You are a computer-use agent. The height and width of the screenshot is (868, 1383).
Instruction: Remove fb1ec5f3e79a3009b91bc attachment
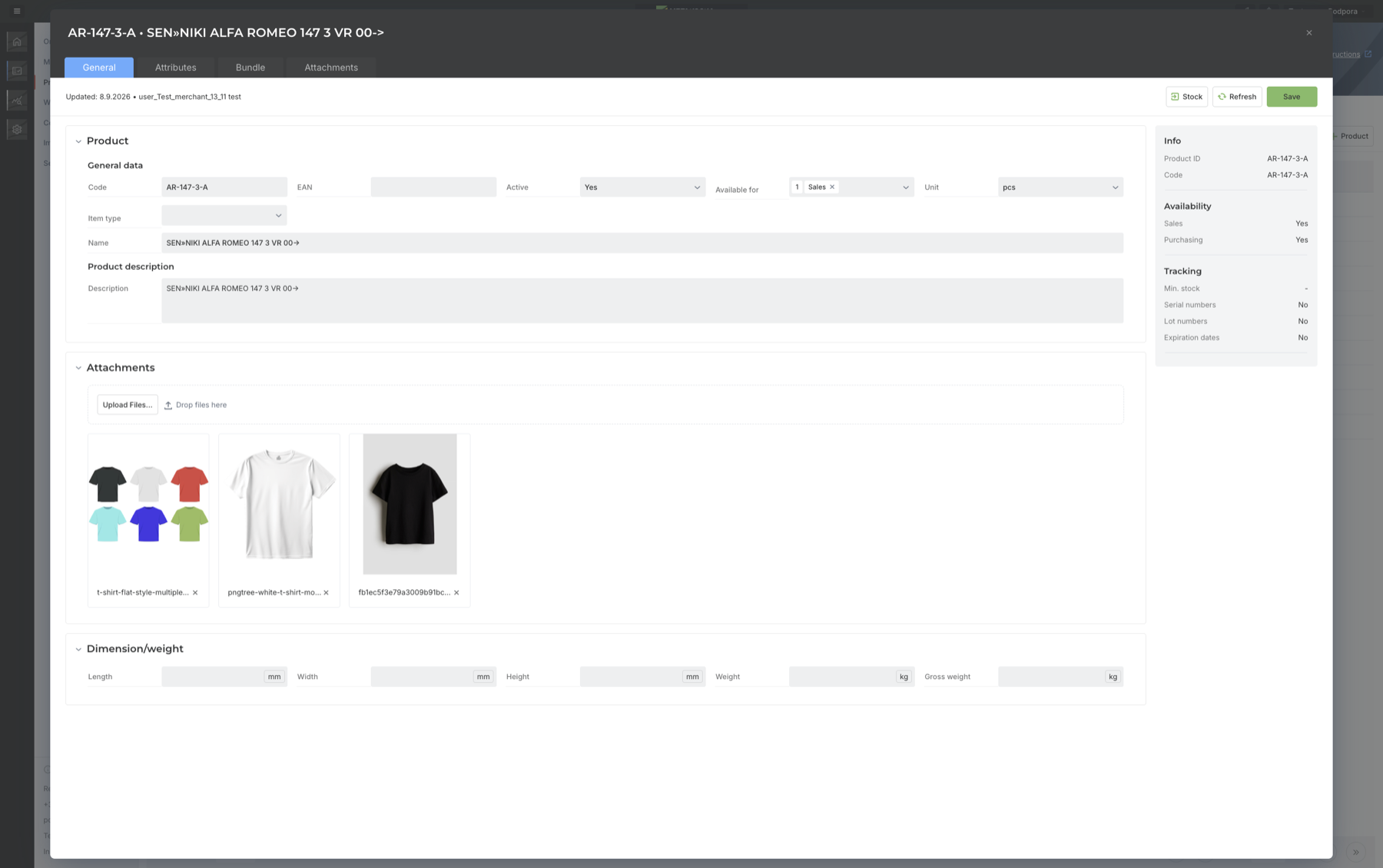coord(456,593)
